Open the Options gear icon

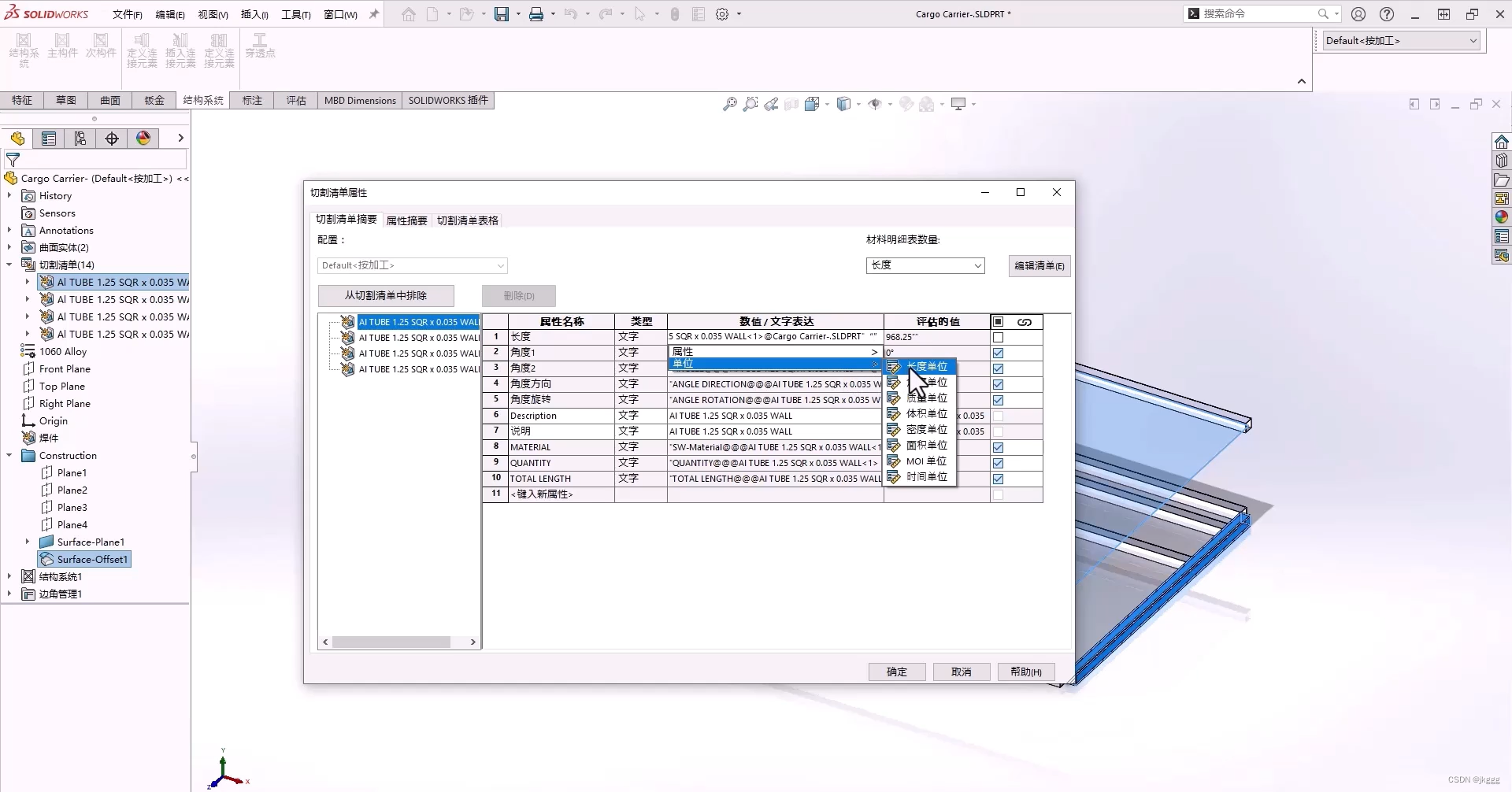click(x=722, y=14)
